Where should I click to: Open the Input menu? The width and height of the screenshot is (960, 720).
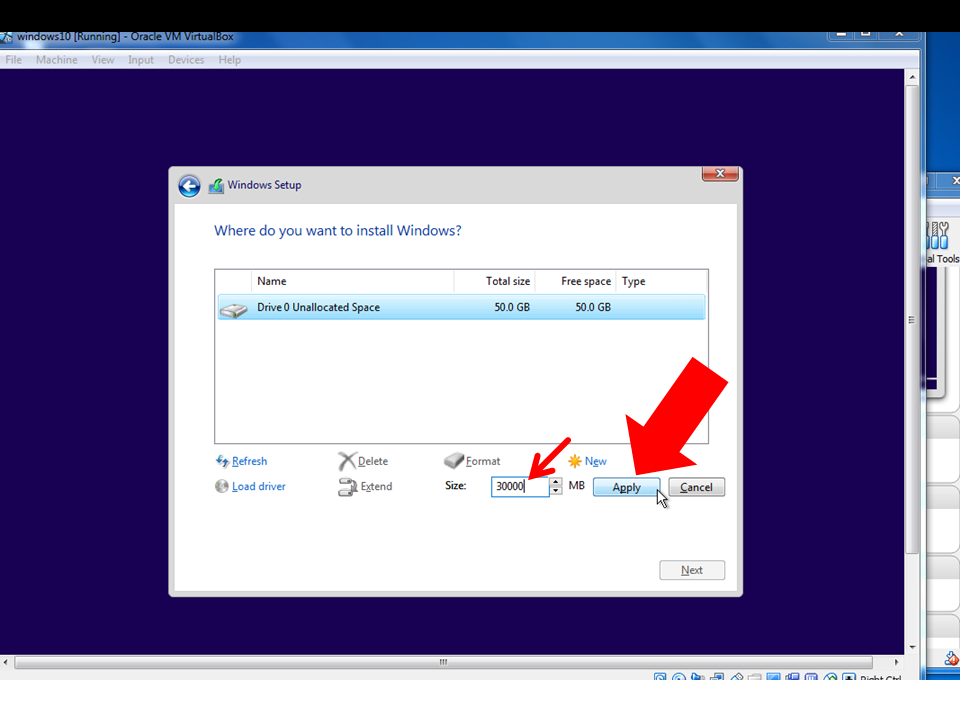tap(140, 60)
